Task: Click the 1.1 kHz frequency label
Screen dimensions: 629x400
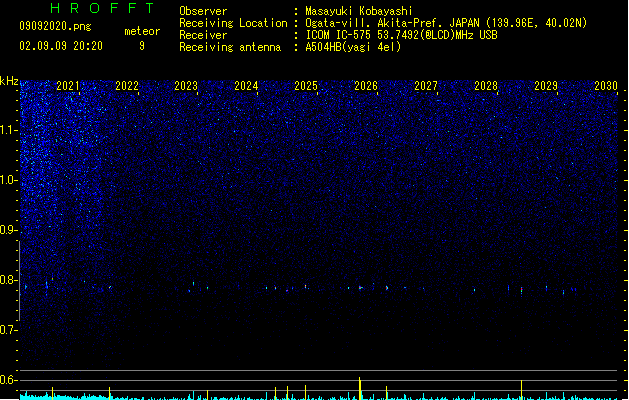Action: (8, 130)
